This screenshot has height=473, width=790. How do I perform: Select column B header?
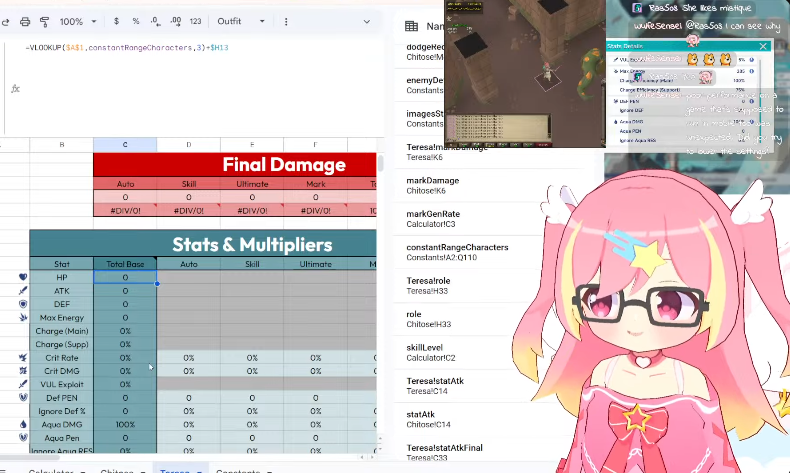tap(61, 145)
